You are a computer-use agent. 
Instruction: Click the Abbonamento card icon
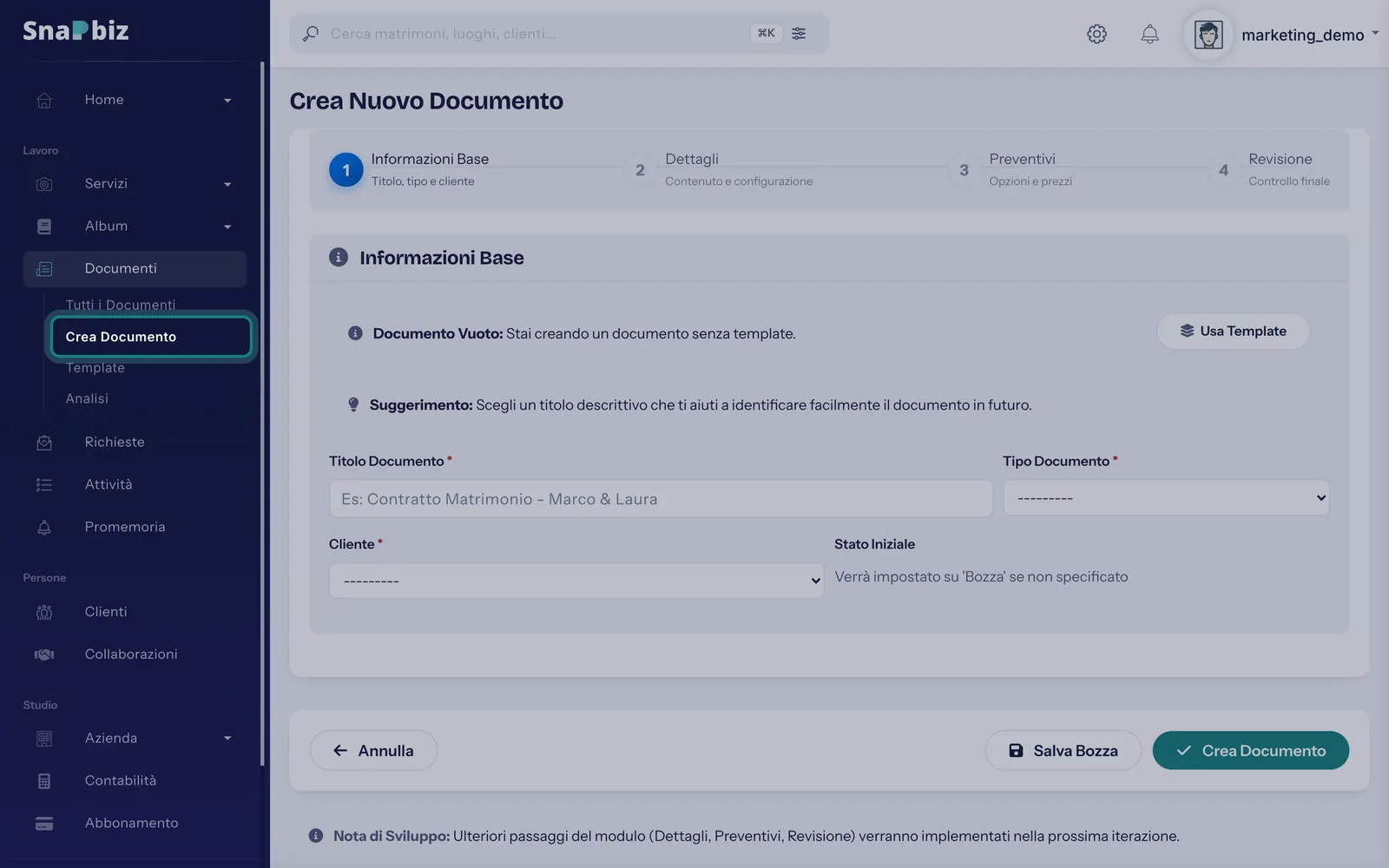(44, 824)
